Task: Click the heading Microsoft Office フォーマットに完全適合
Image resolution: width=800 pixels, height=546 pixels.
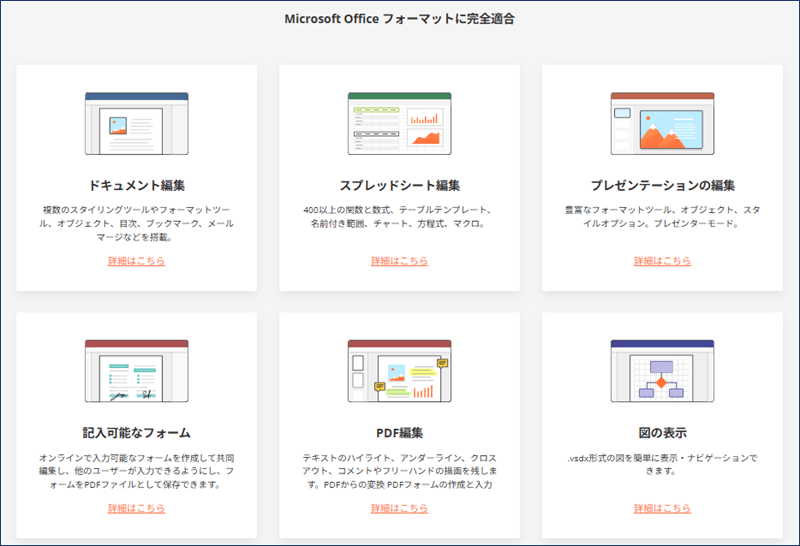Action: (399, 19)
